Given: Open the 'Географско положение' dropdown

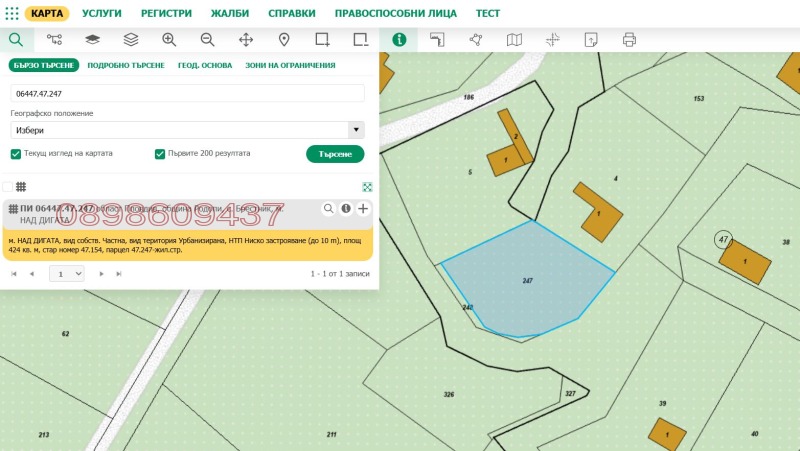Looking at the screenshot, I should 187,130.
